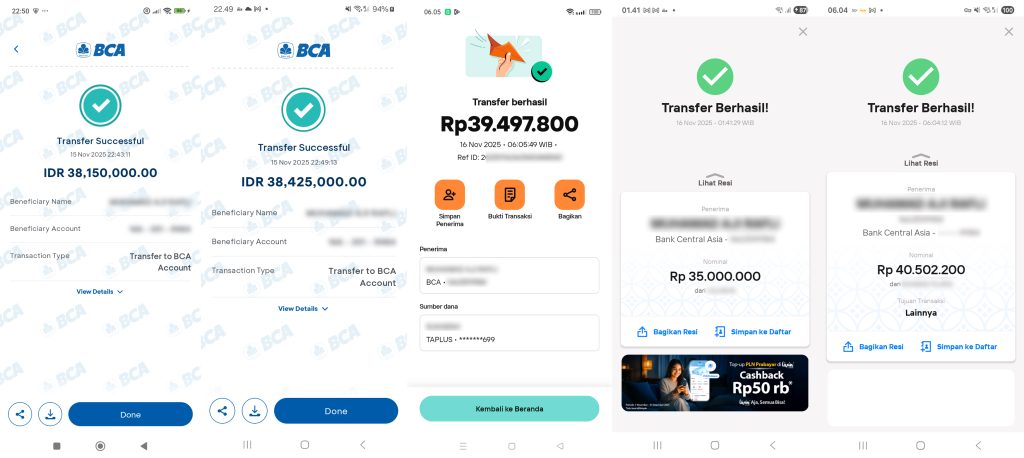Expand Lihat Resi above the Rp 40.502.200 receipt
Screen dimensions: 1024x458
tap(921, 159)
